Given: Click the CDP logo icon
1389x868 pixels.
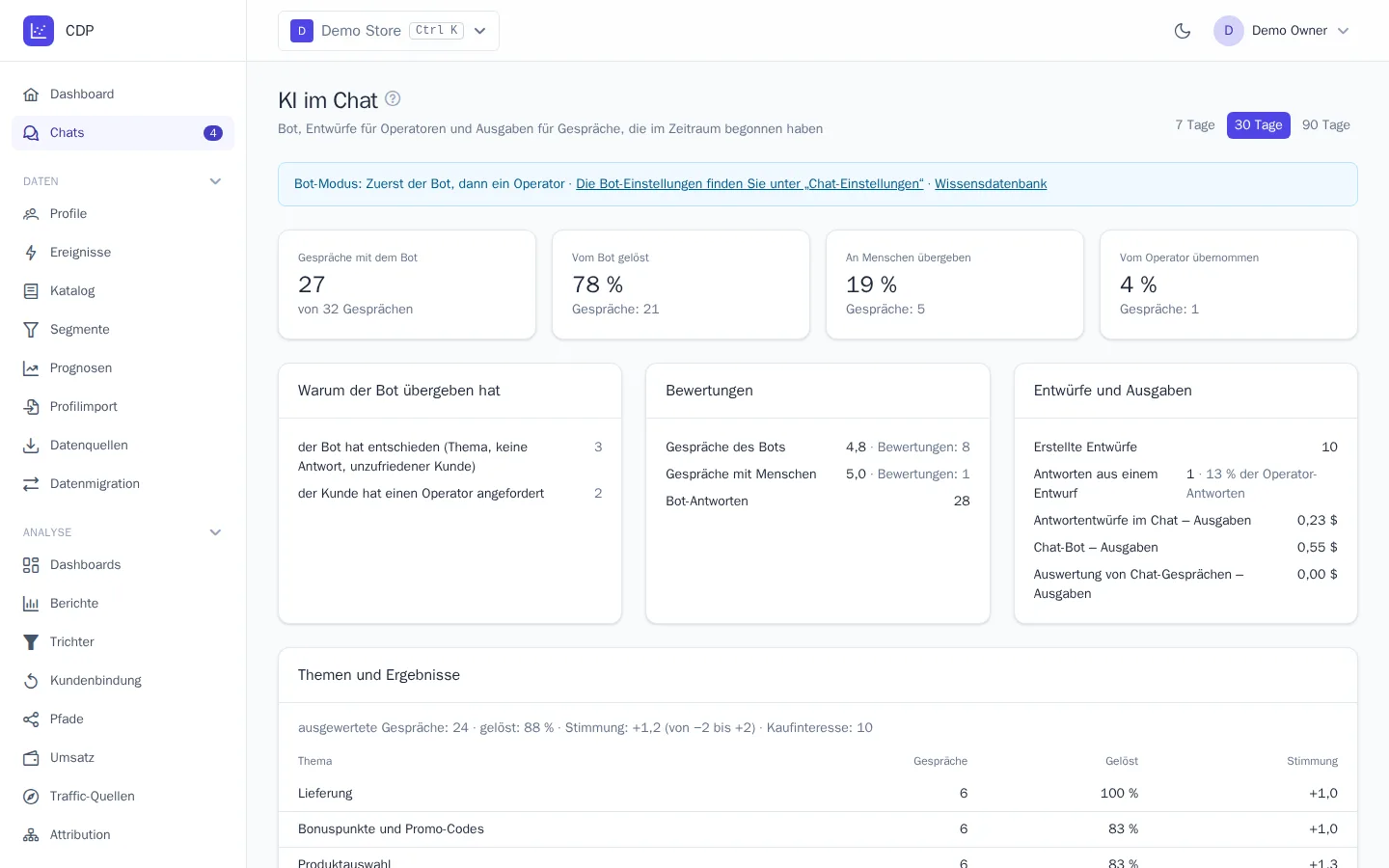Looking at the screenshot, I should 39,31.
